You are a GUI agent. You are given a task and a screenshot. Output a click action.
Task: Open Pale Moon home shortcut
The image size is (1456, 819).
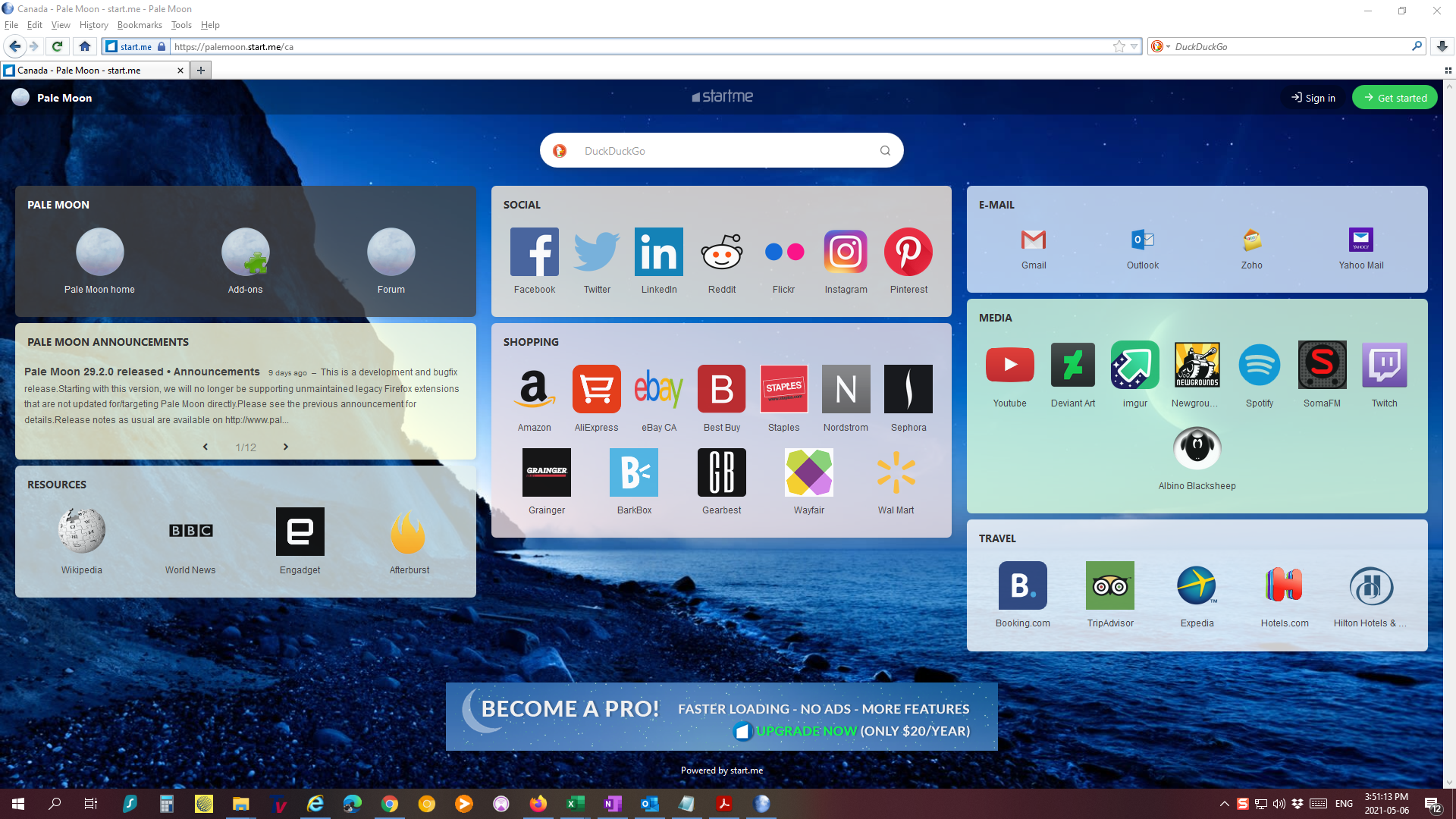click(100, 252)
